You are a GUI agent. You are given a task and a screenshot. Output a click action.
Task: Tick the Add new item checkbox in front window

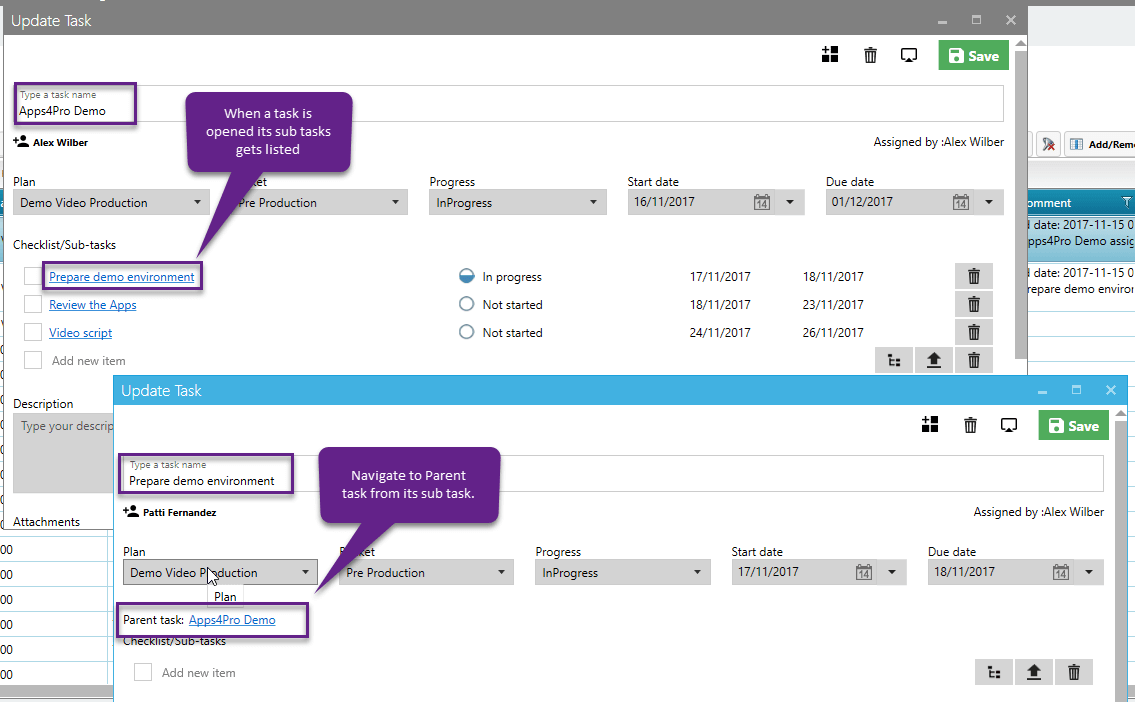click(x=143, y=672)
